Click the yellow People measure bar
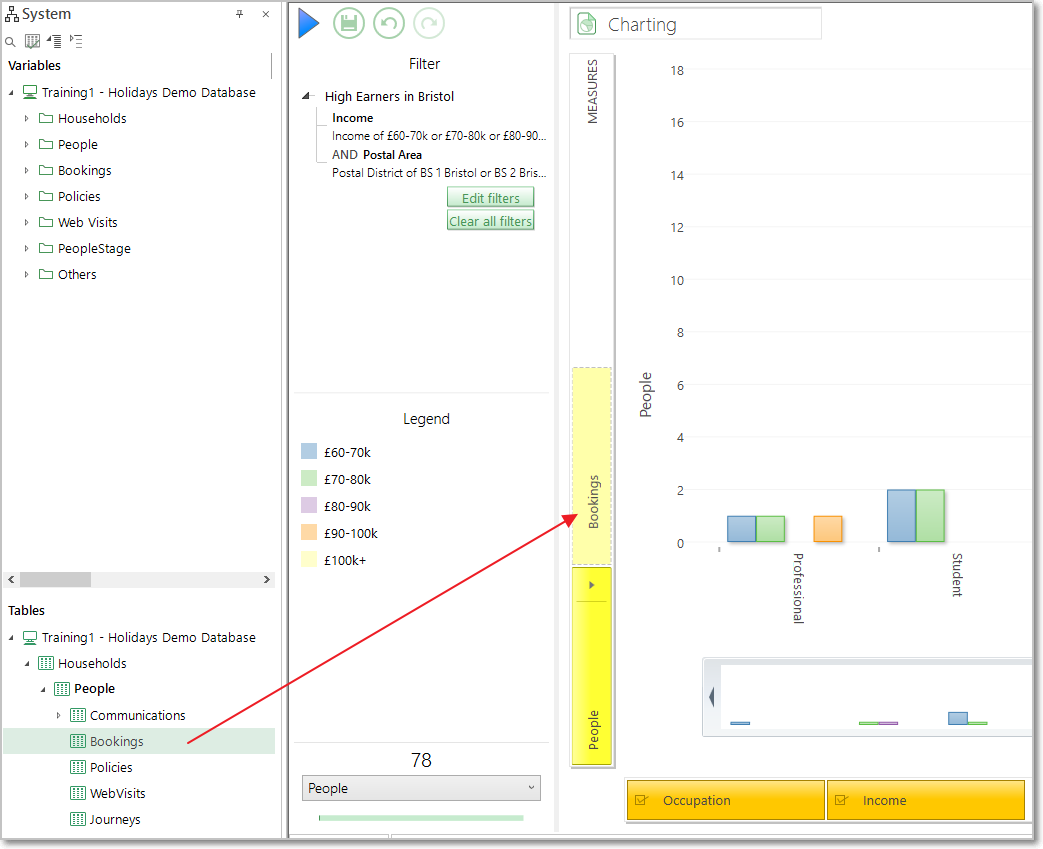This screenshot has height=849, width=1043. pyautogui.click(x=591, y=665)
